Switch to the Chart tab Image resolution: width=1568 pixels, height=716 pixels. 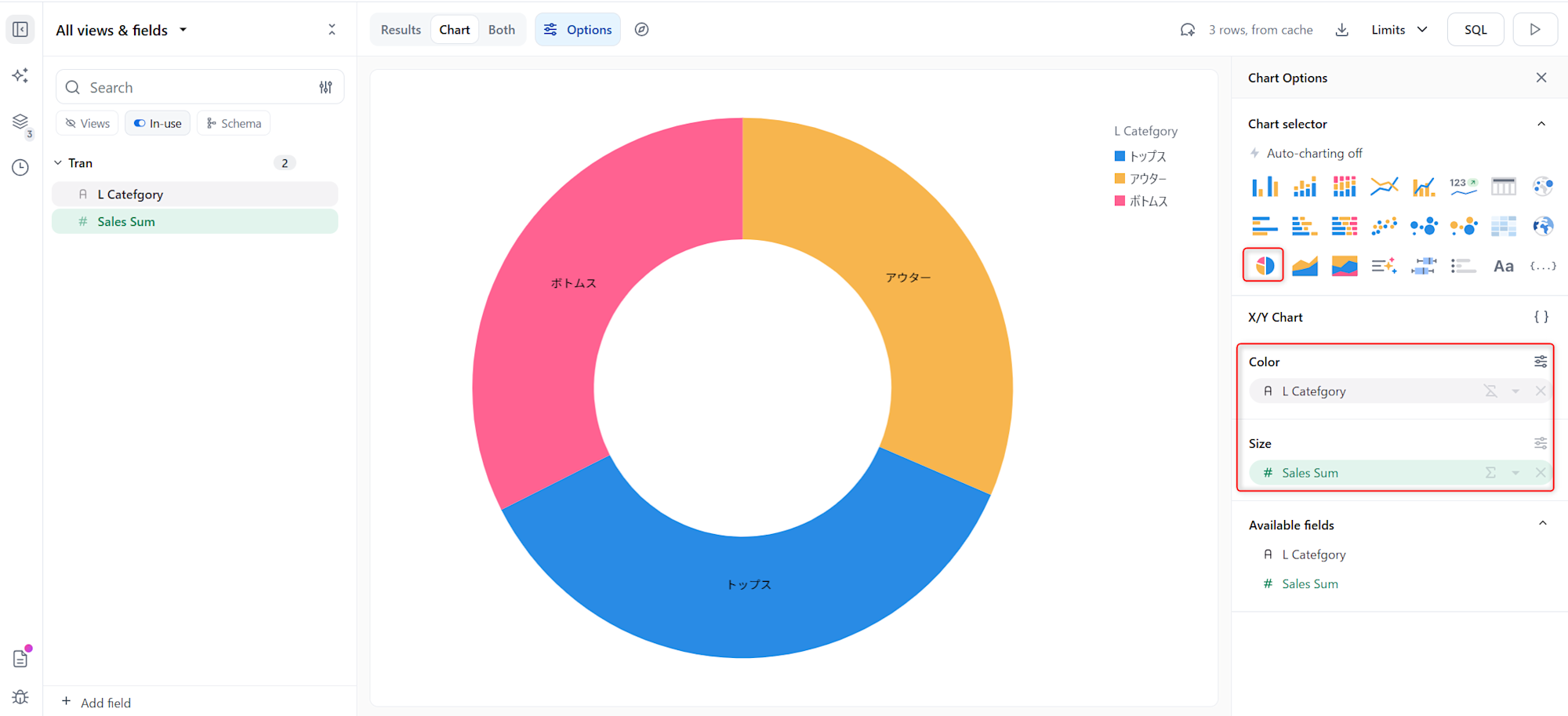click(x=455, y=30)
